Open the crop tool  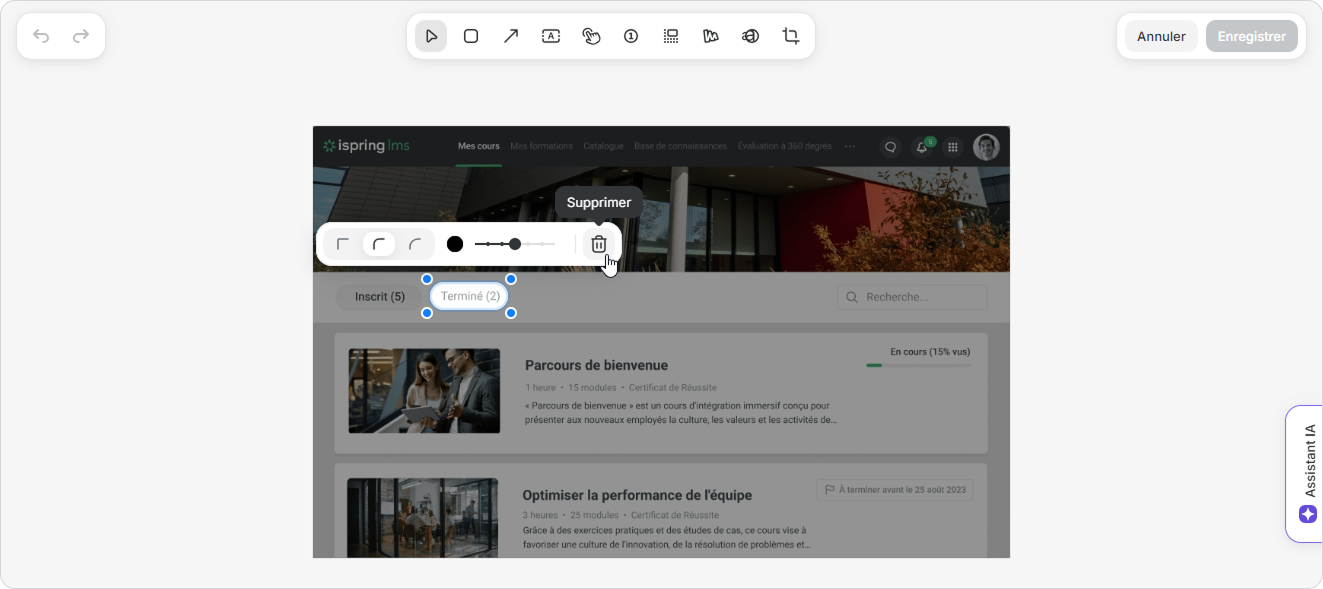coord(791,36)
